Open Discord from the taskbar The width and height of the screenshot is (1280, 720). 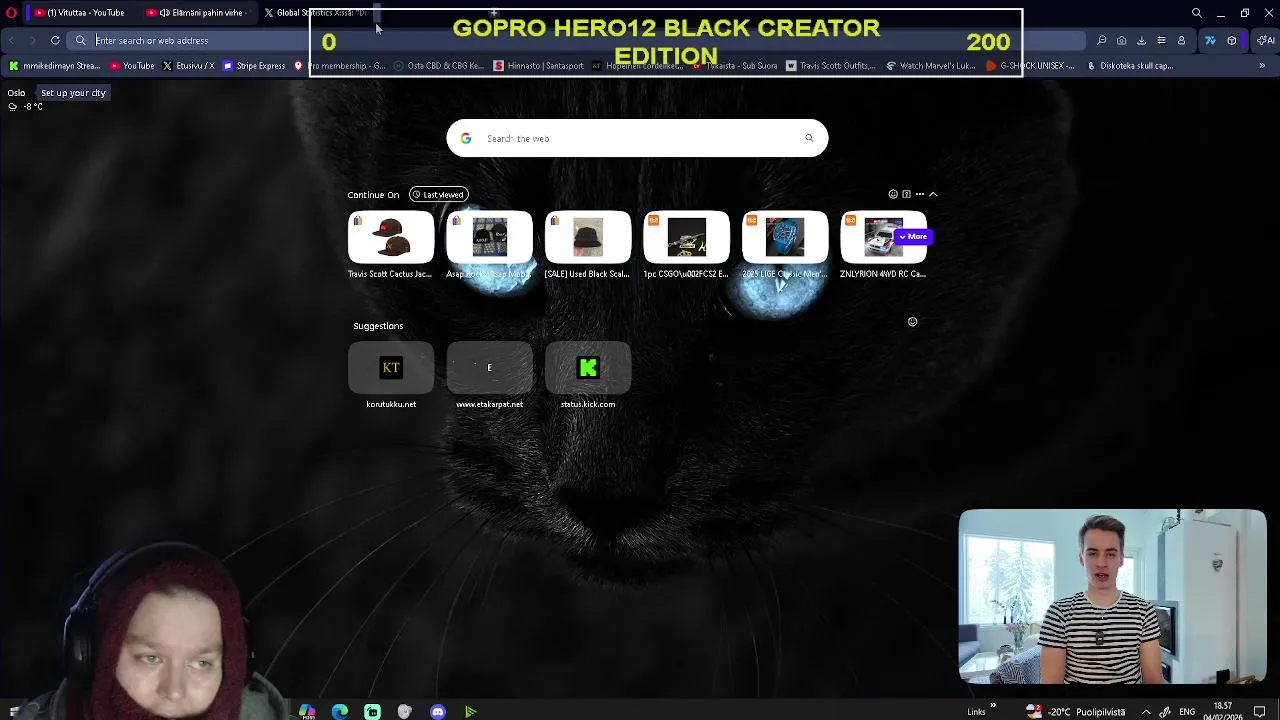[x=438, y=712]
